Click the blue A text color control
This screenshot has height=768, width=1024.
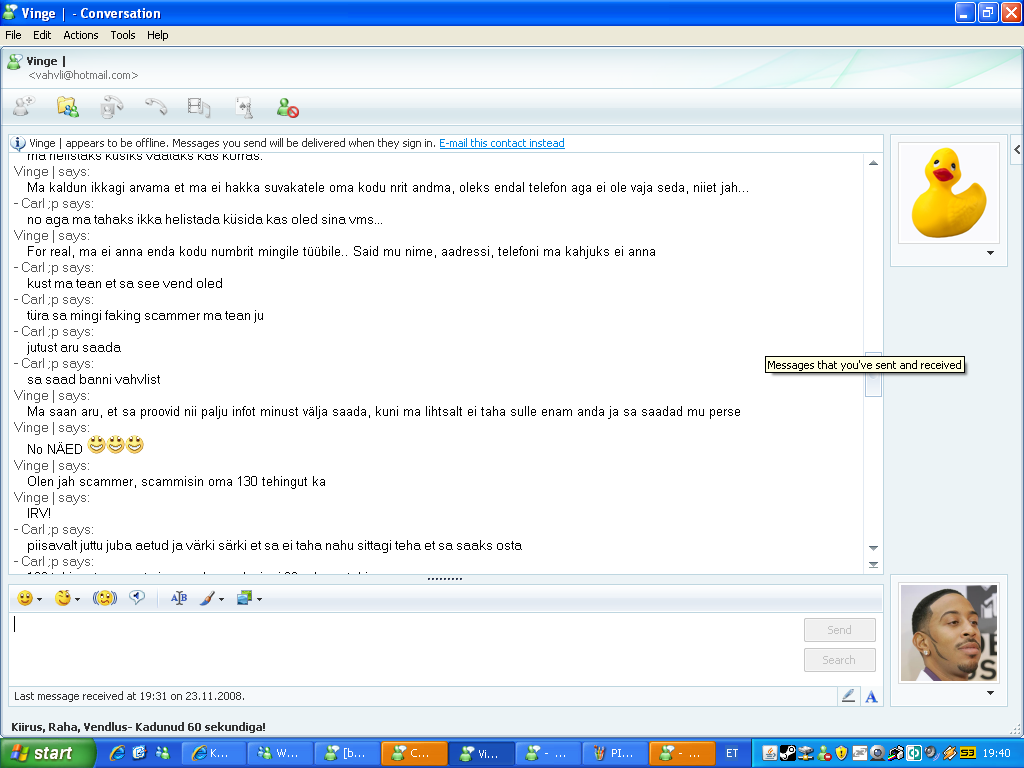click(870, 696)
